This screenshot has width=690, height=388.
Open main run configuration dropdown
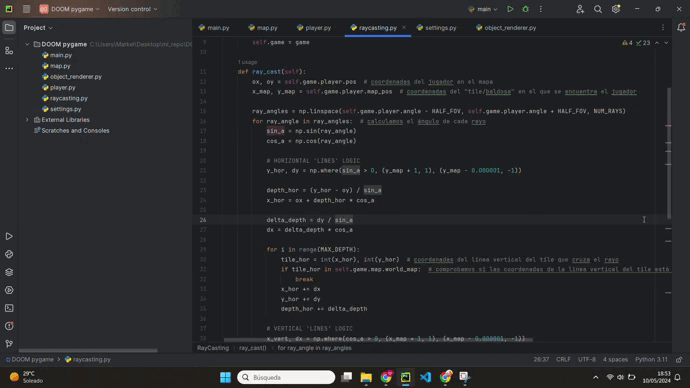pos(483,9)
